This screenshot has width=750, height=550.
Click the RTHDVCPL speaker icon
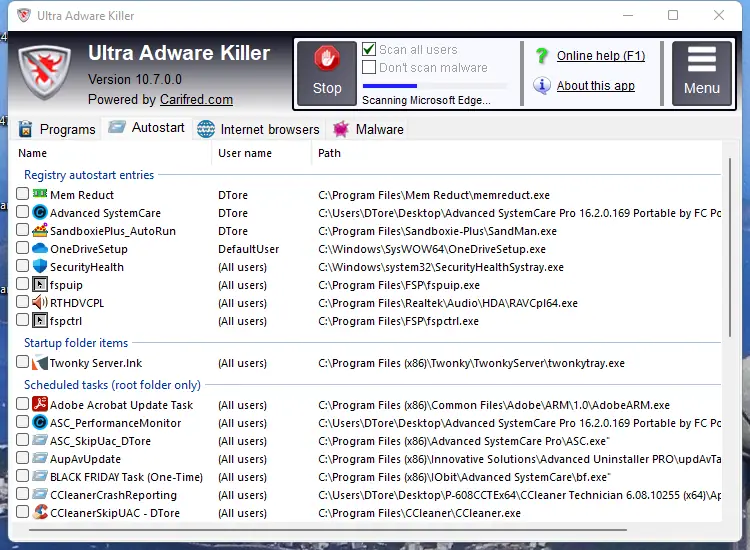click(x=40, y=302)
